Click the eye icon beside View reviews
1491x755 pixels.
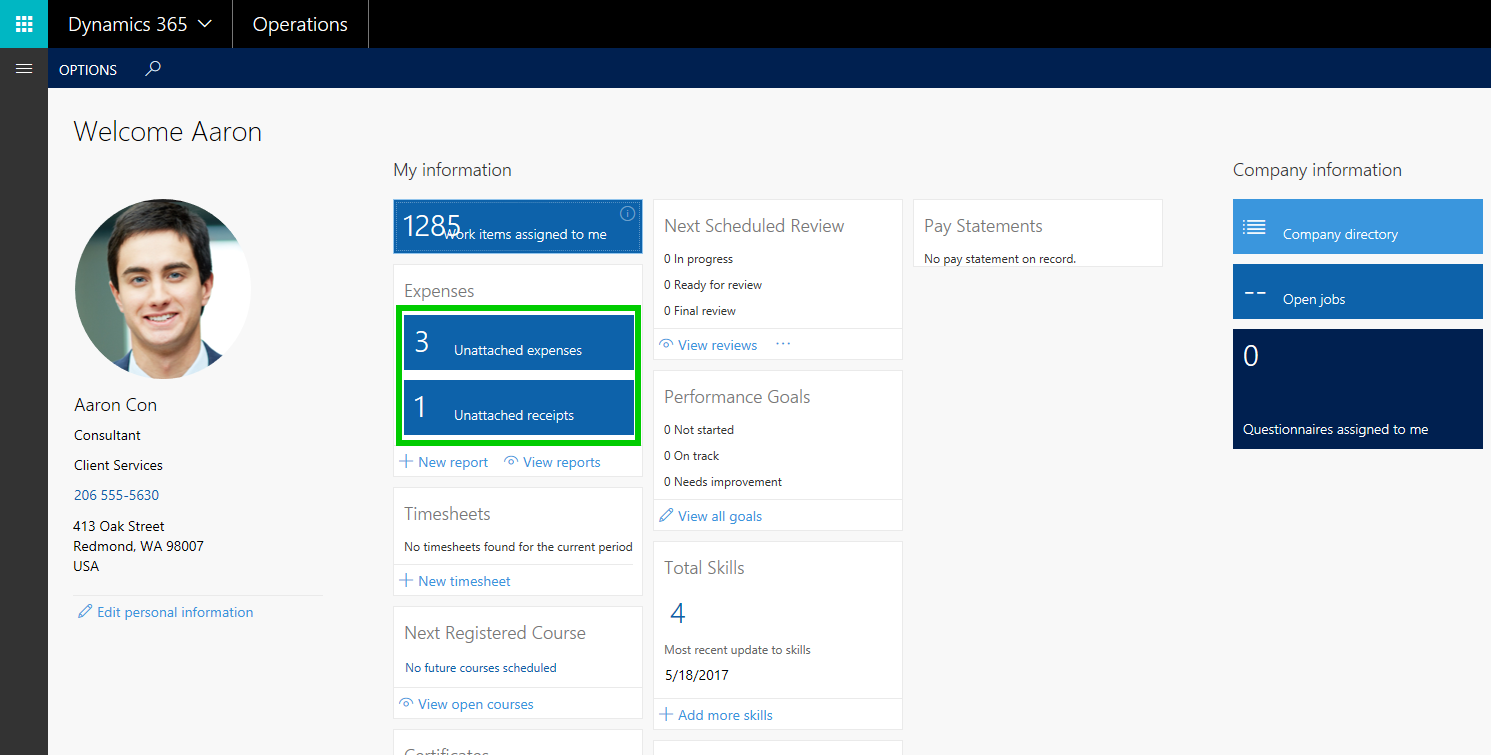tap(666, 345)
